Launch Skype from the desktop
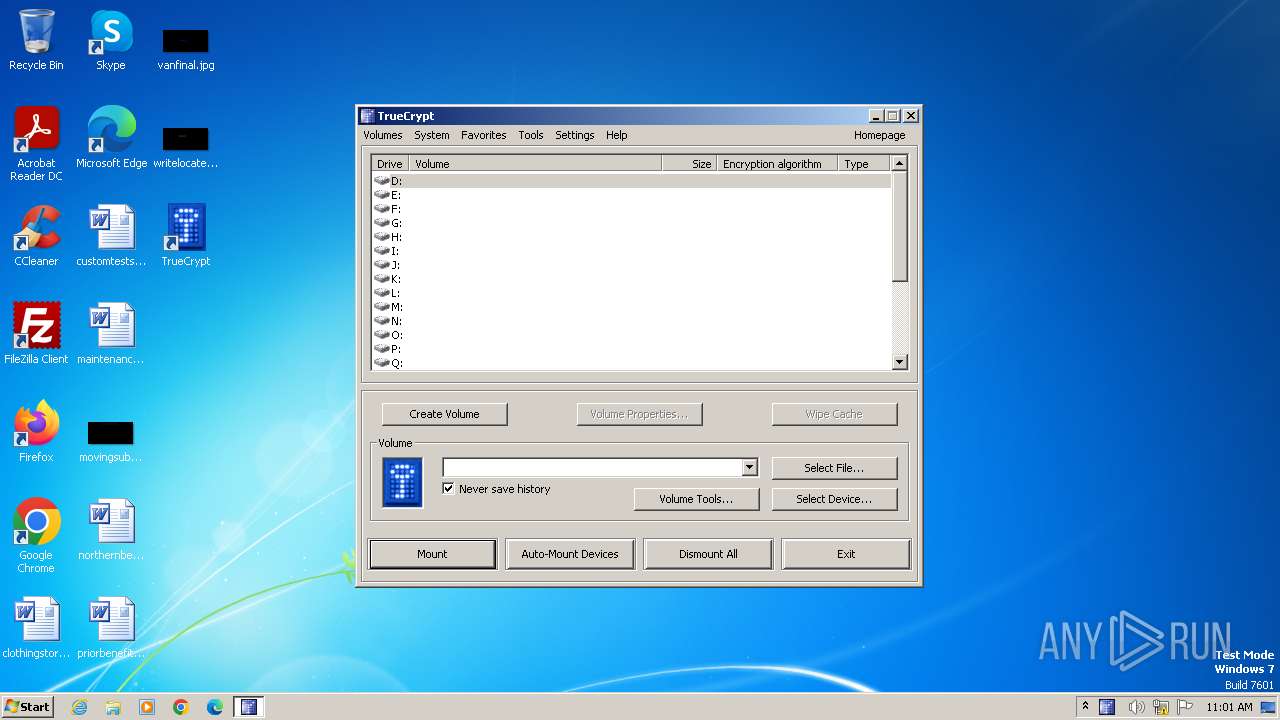1280x720 pixels. tap(111, 40)
